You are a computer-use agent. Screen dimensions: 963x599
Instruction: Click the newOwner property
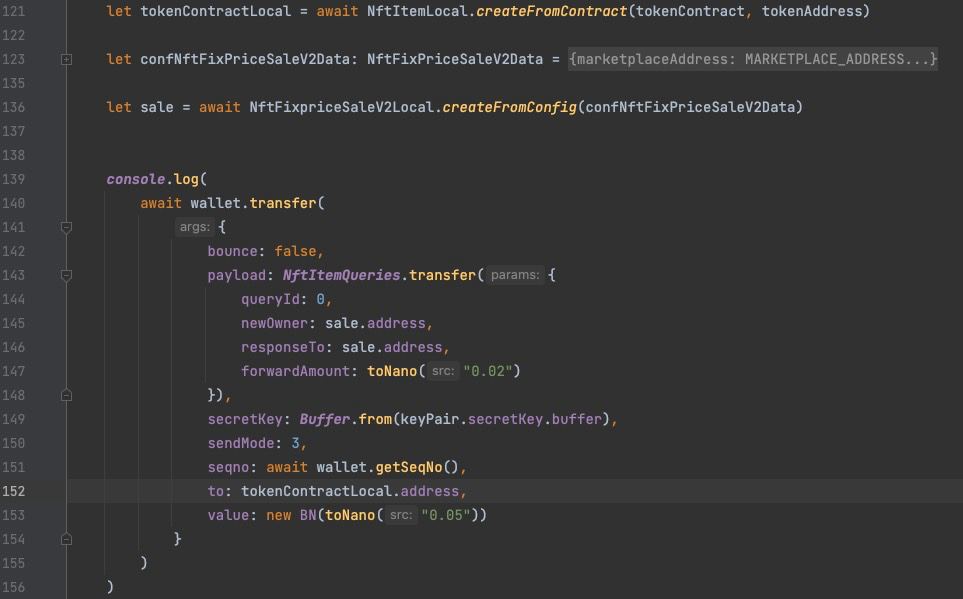tap(274, 323)
